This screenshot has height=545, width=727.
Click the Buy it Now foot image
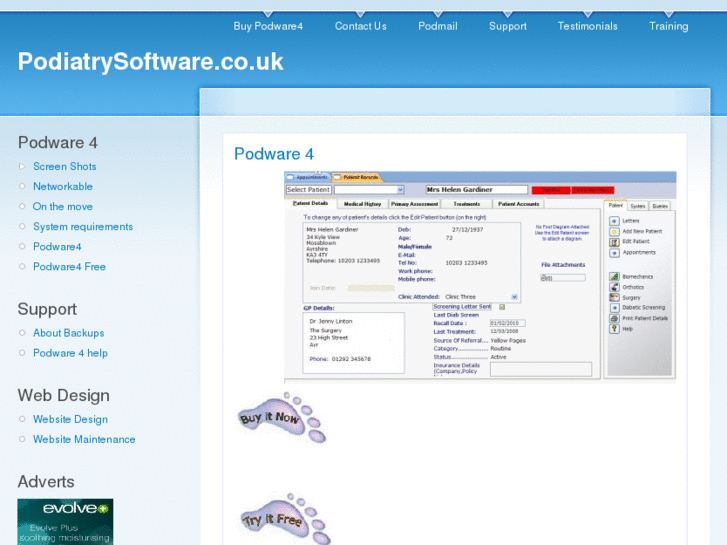pos(282,417)
